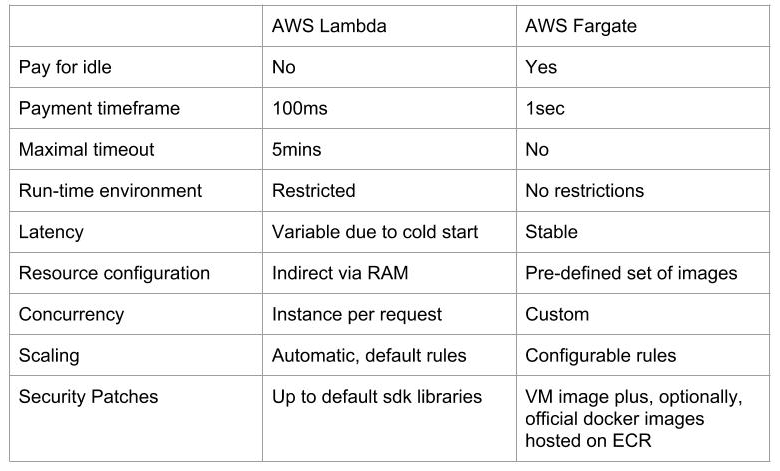Select Pre-defined set of images cell
The image size is (780, 471).
(x=631, y=273)
